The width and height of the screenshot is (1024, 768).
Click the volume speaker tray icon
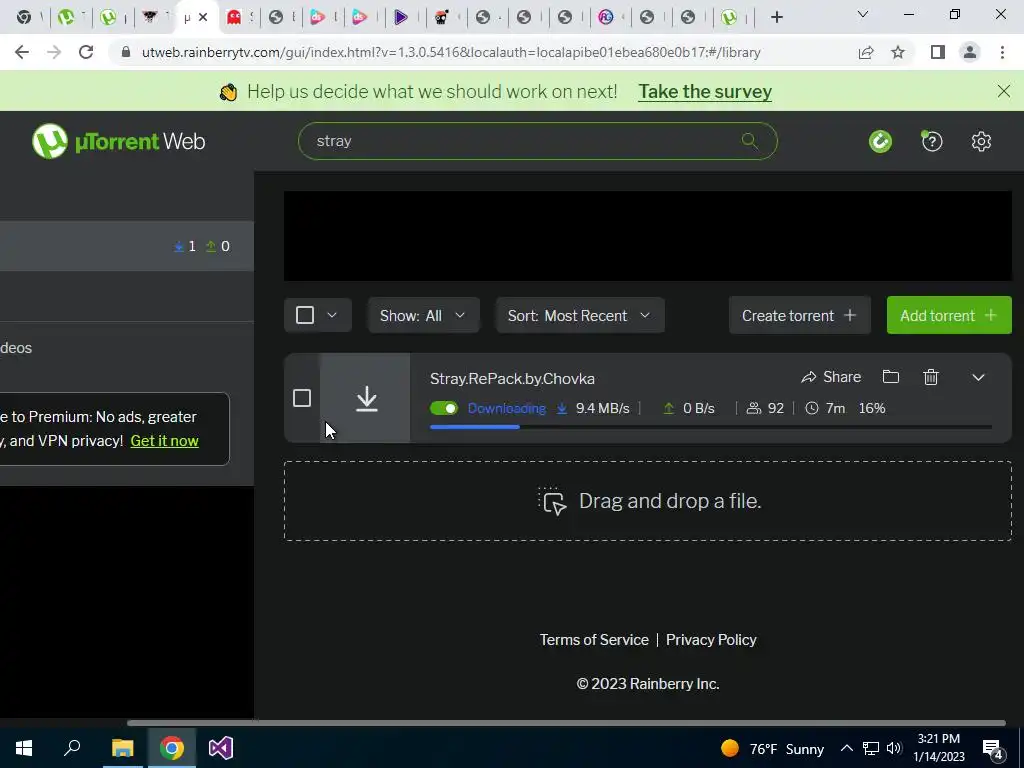894,748
